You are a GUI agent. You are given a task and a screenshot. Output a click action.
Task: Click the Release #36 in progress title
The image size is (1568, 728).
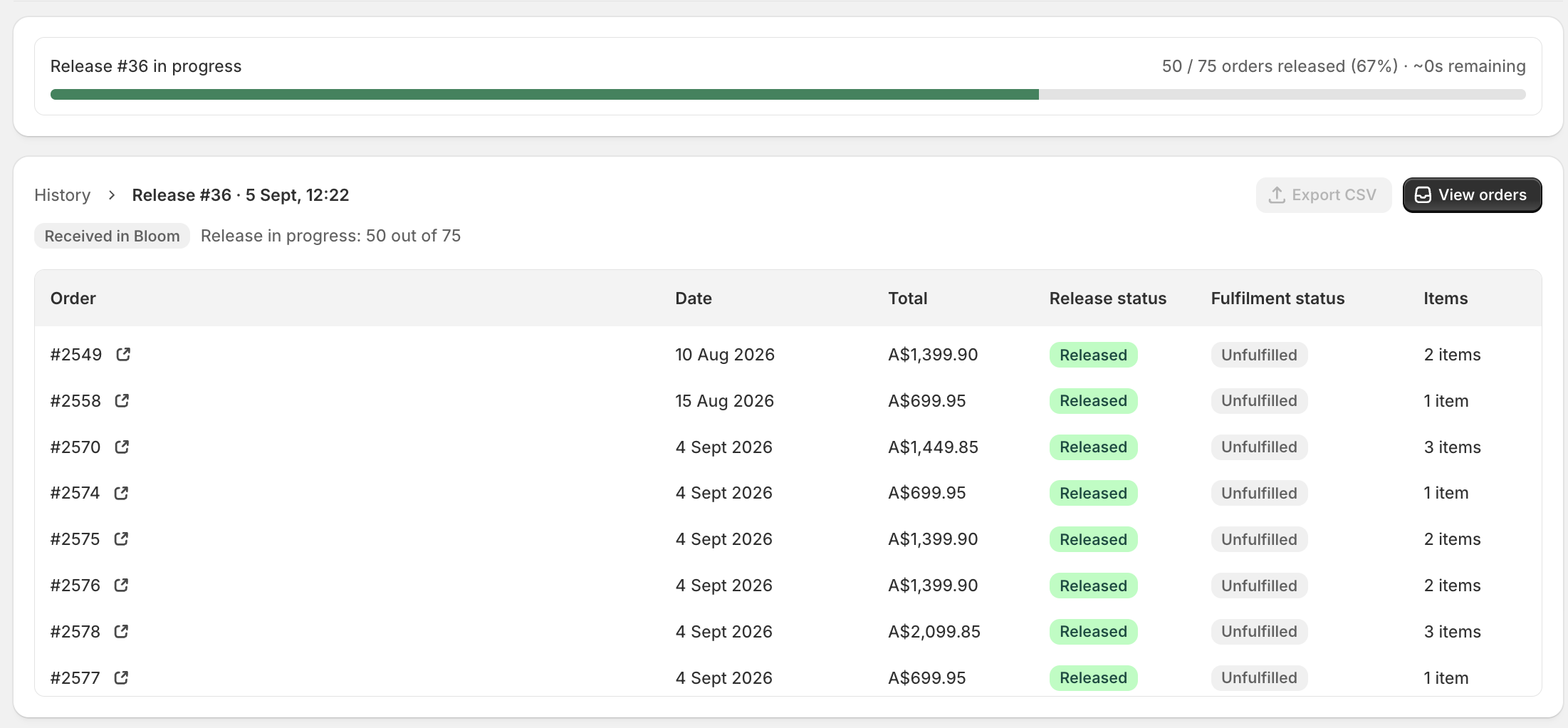coord(146,66)
